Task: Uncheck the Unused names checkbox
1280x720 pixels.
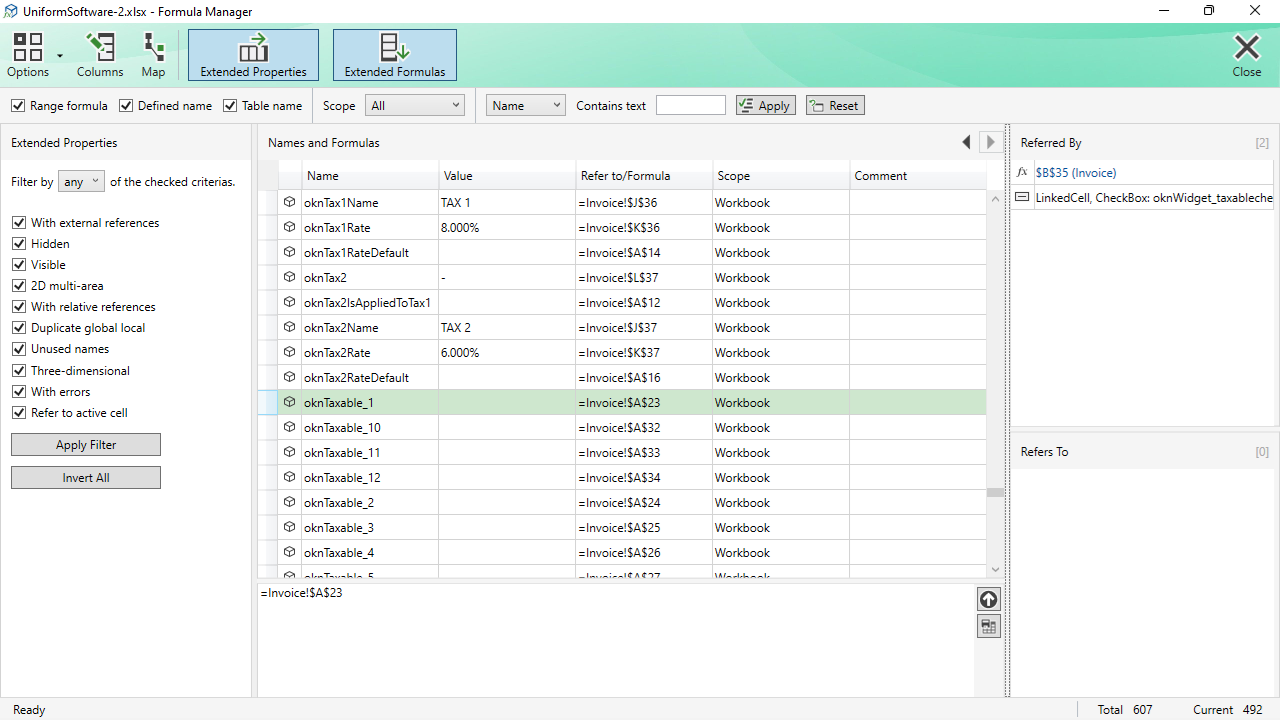Action: tap(18, 349)
